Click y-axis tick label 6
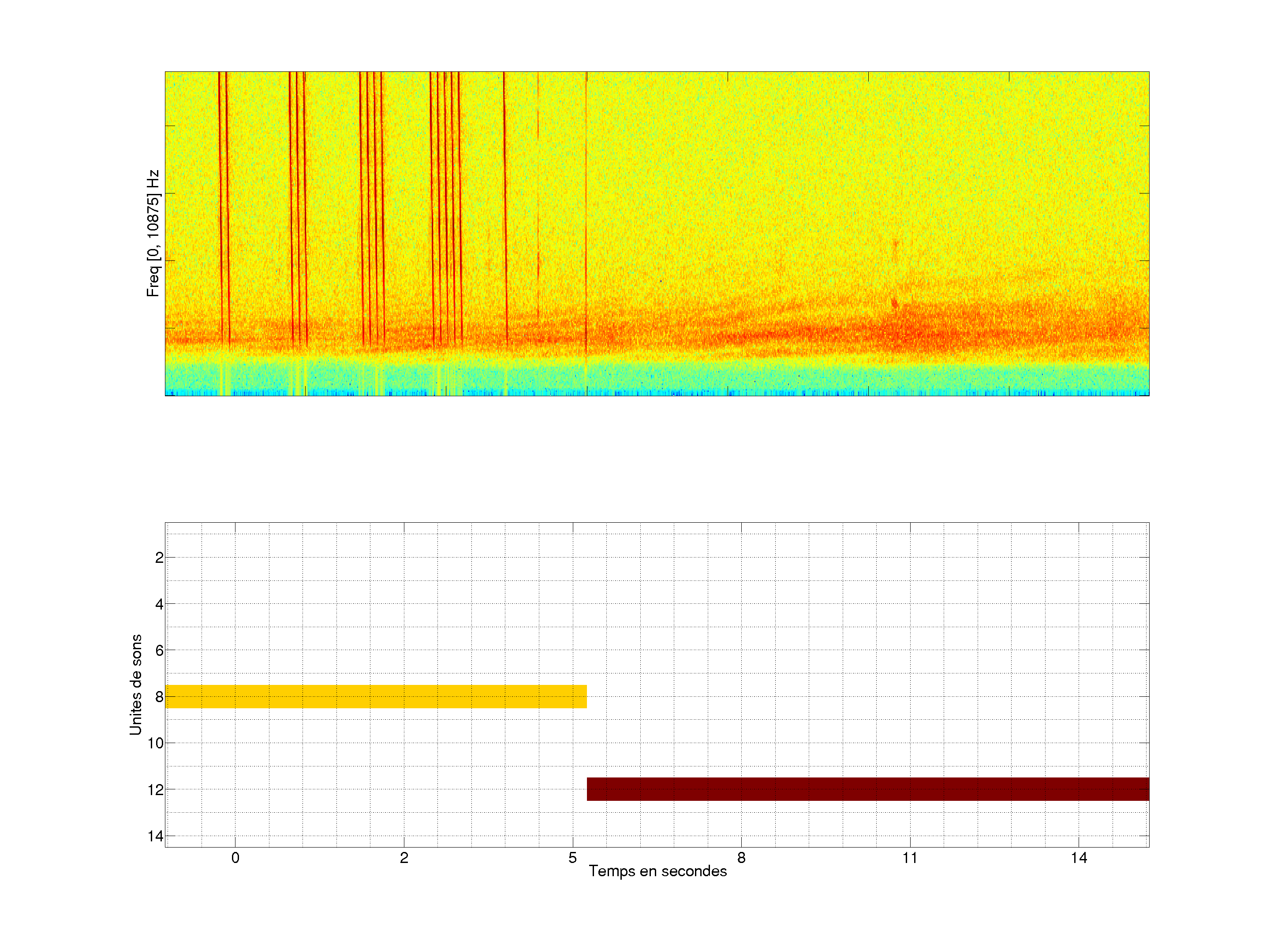The width and height of the screenshot is (1270, 952). coord(159,650)
